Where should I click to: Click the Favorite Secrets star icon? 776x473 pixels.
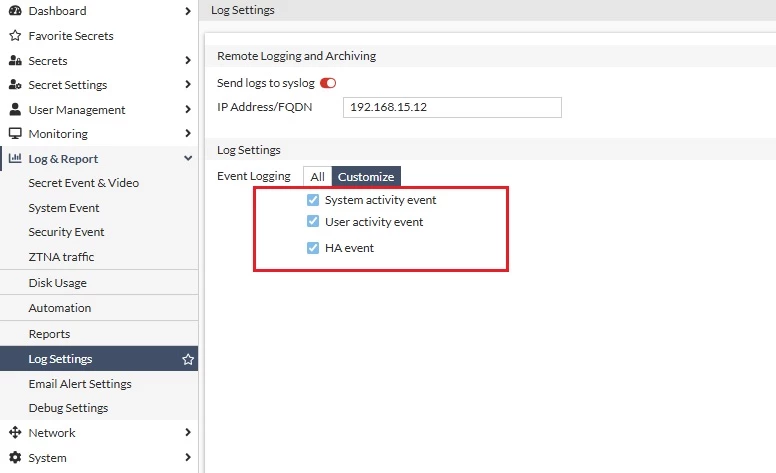(x=15, y=36)
